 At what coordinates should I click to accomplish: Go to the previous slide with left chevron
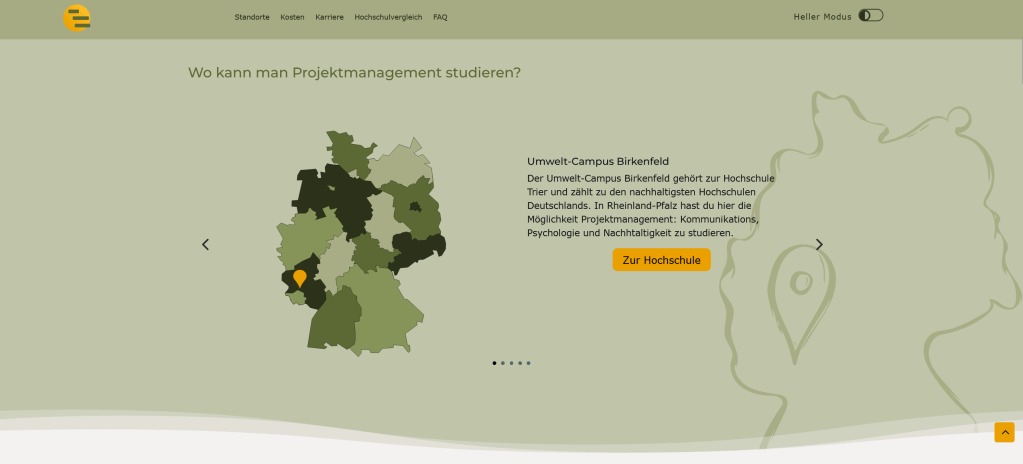tap(206, 244)
